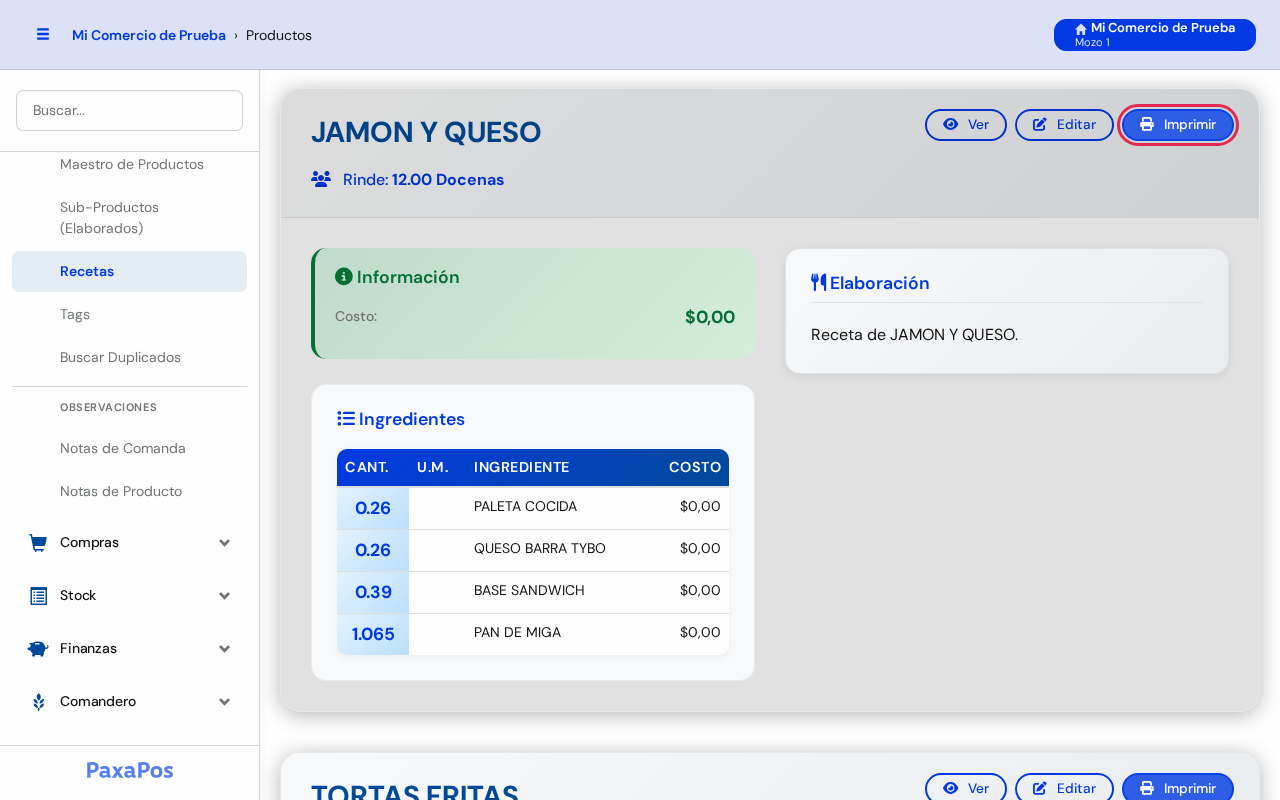Click Editar button for JAMON Y QUESO
Image resolution: width=1280 pixels, height=800 pixels.
[1064, 125]
